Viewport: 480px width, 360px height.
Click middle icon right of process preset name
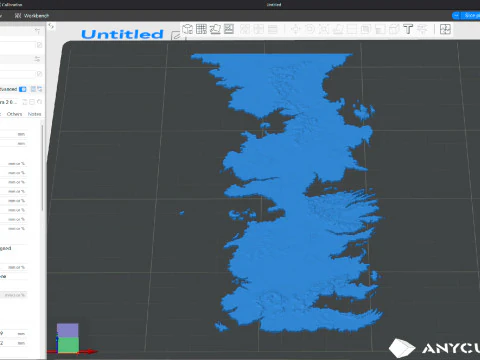32,102
